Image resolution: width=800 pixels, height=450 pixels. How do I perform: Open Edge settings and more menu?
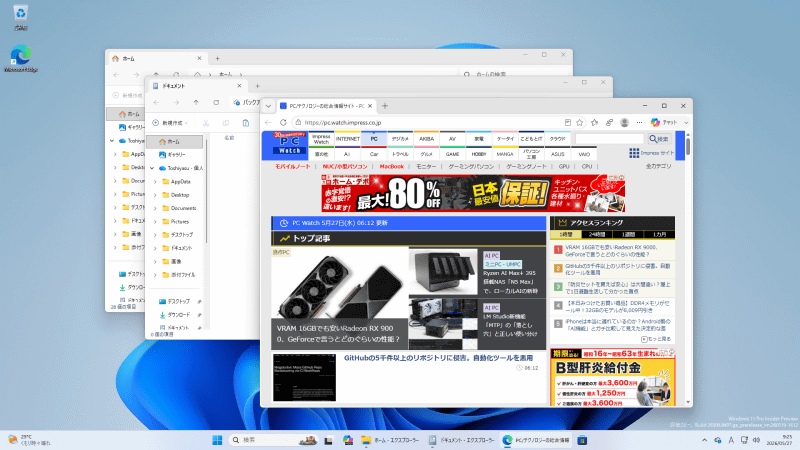pos(639,122)
